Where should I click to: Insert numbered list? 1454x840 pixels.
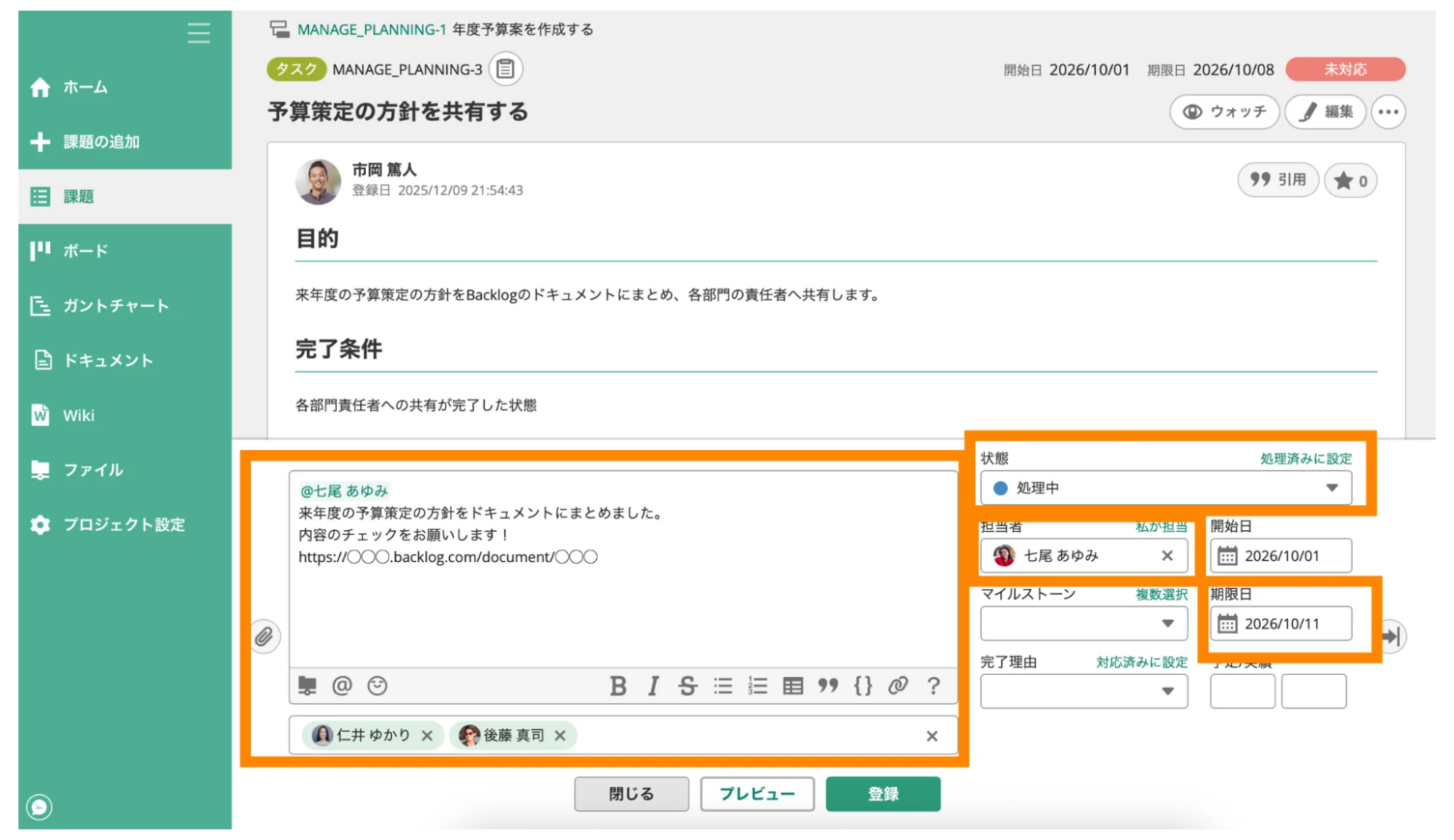pos(757,685)
